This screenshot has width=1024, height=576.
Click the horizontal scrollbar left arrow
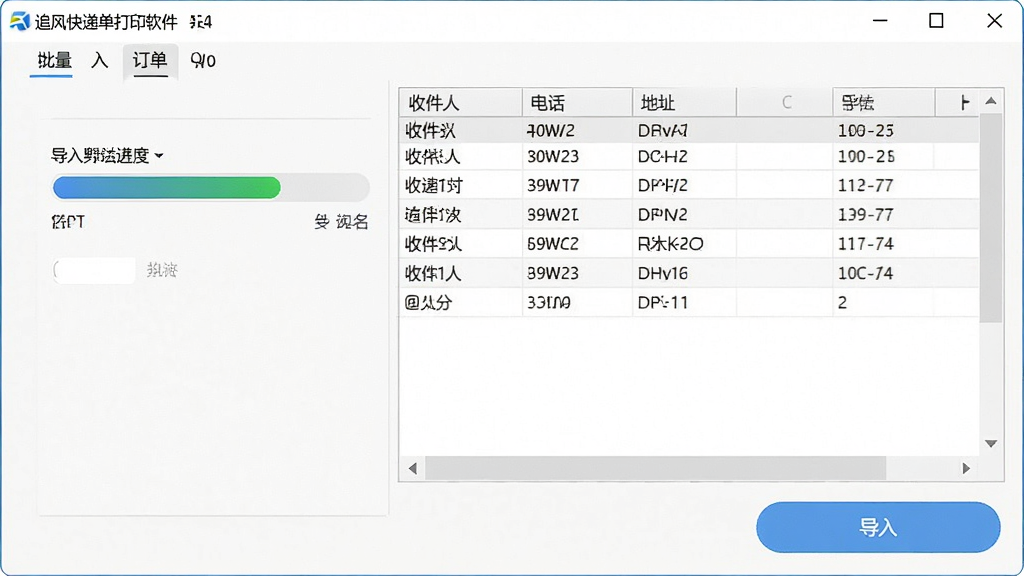[413, 468]
